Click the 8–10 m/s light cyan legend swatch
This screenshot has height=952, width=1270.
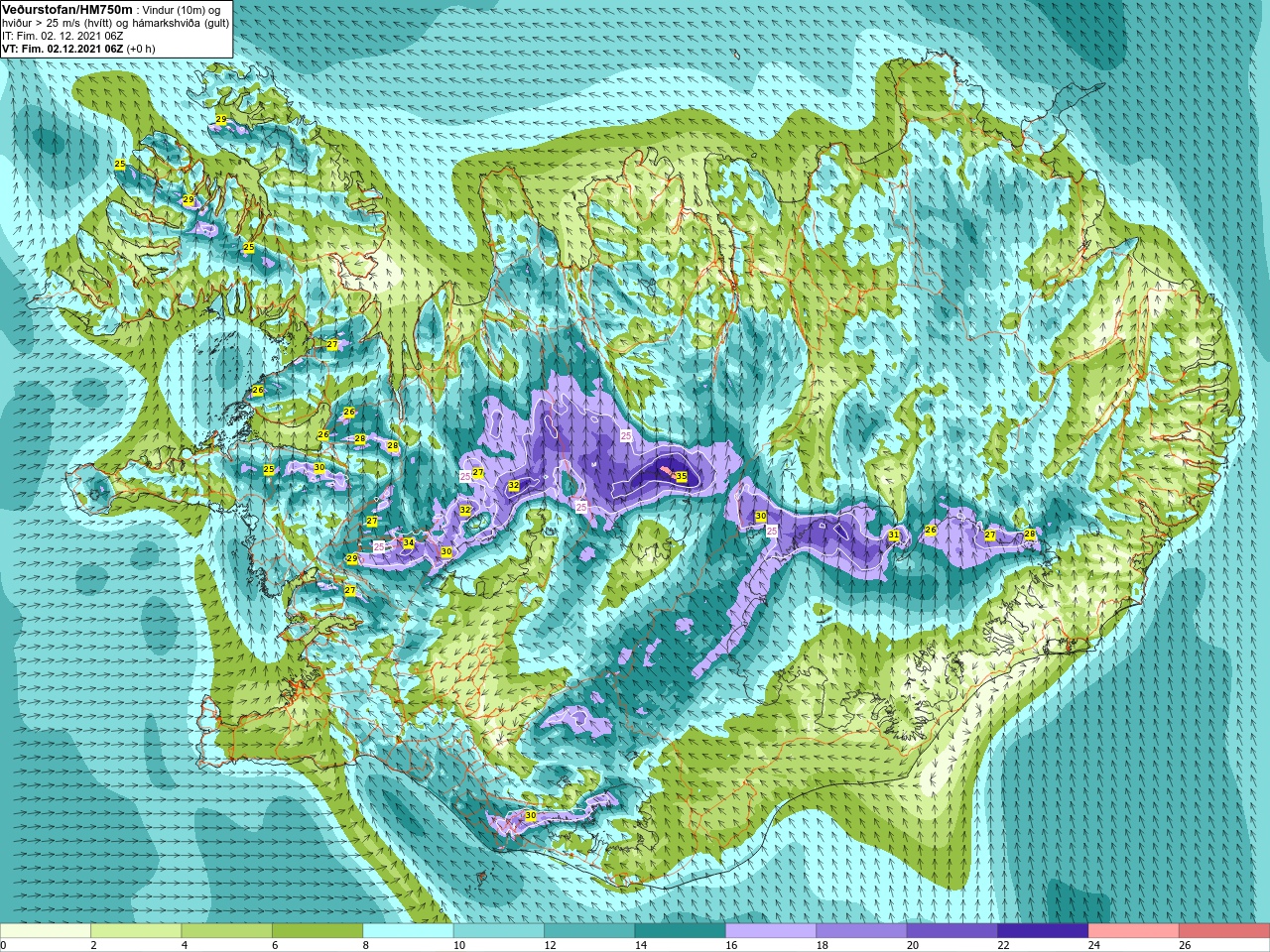point(408,931)
